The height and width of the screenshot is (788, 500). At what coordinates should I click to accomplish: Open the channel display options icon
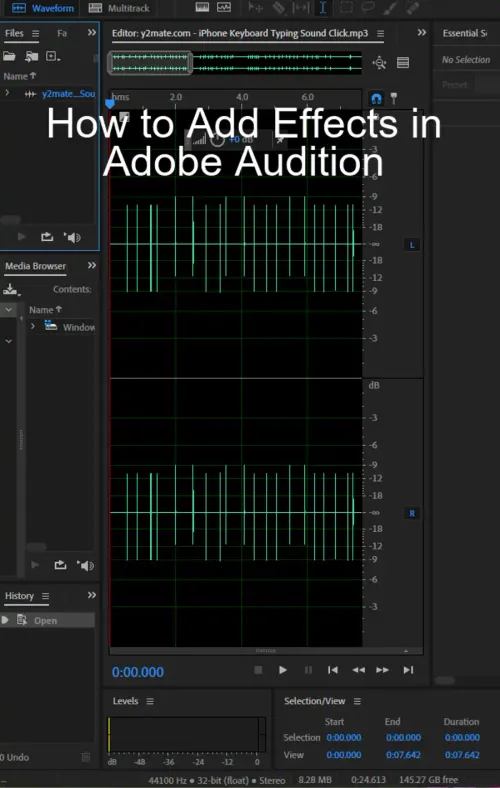[x=403, y=63]
